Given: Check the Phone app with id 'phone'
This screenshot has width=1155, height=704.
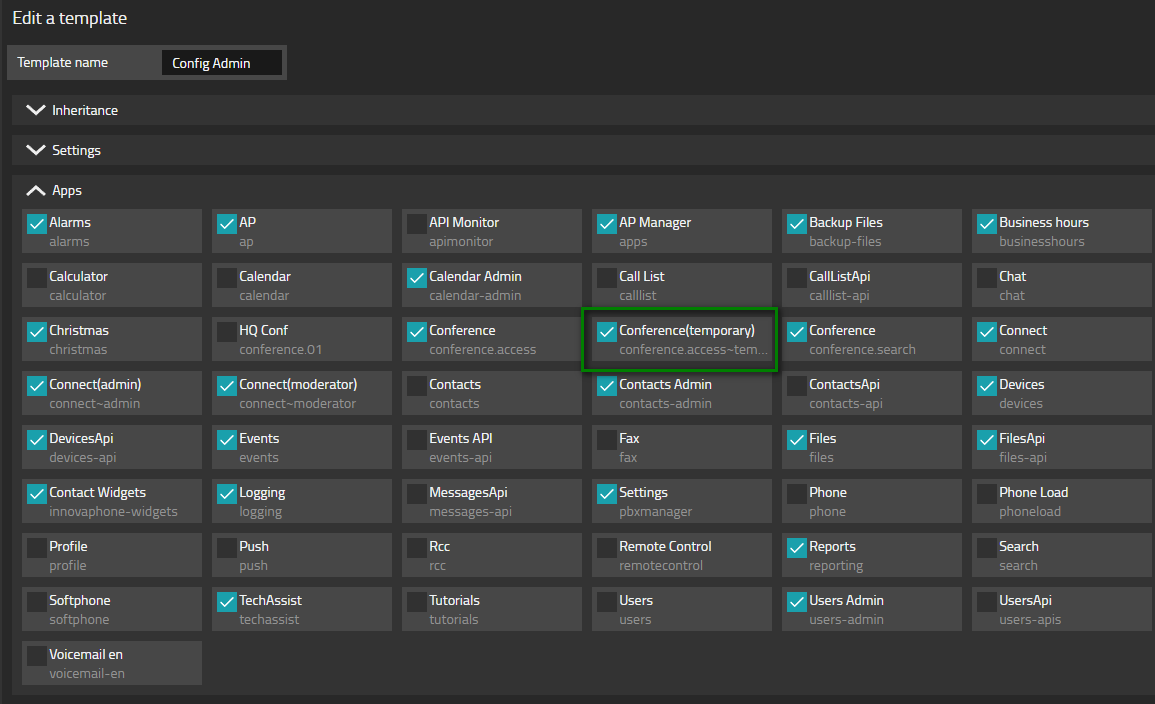Looking at the screenshot, I should tap(797, 493).
